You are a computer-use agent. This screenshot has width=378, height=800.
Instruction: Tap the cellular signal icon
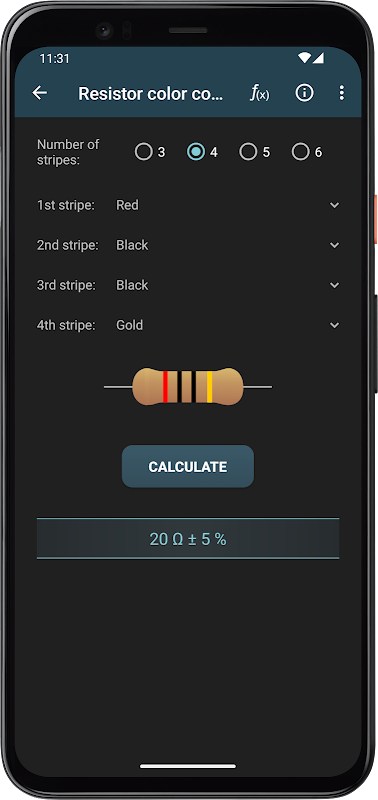pyautogui.click(x=318, y=58)
